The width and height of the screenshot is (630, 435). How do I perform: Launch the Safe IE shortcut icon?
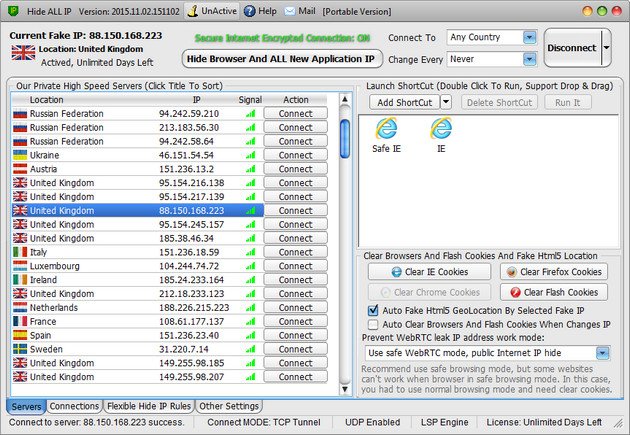[x=386, y=129]
